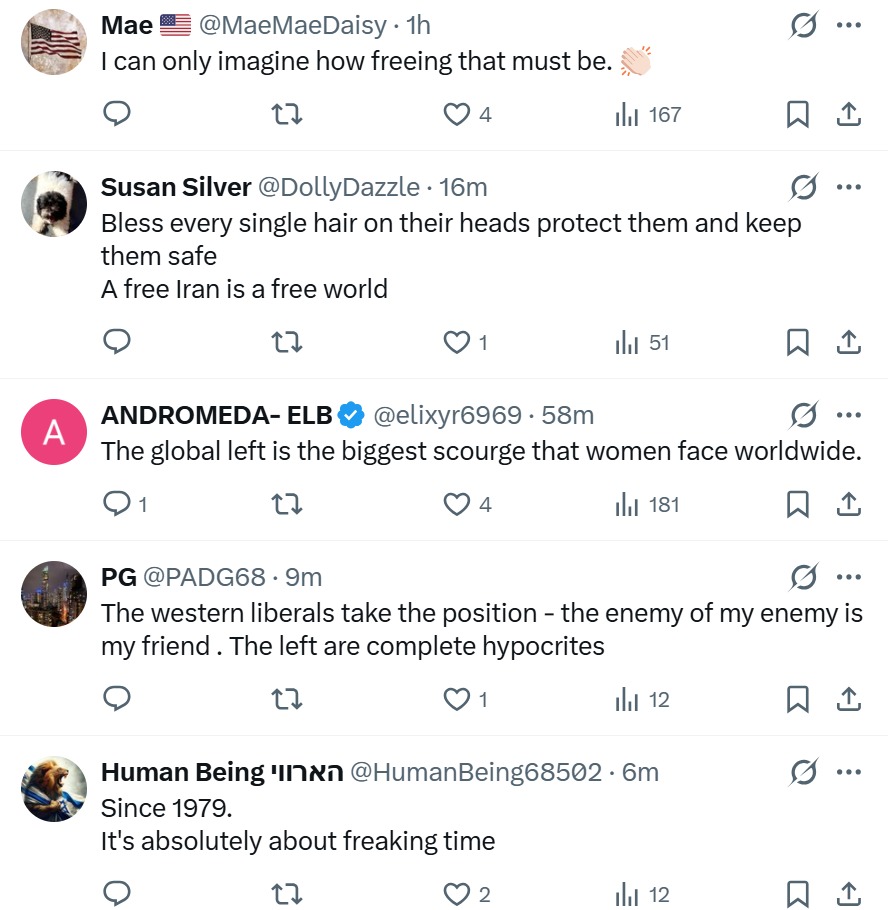Open Human Being's tweet text

(x=298, y=823)
